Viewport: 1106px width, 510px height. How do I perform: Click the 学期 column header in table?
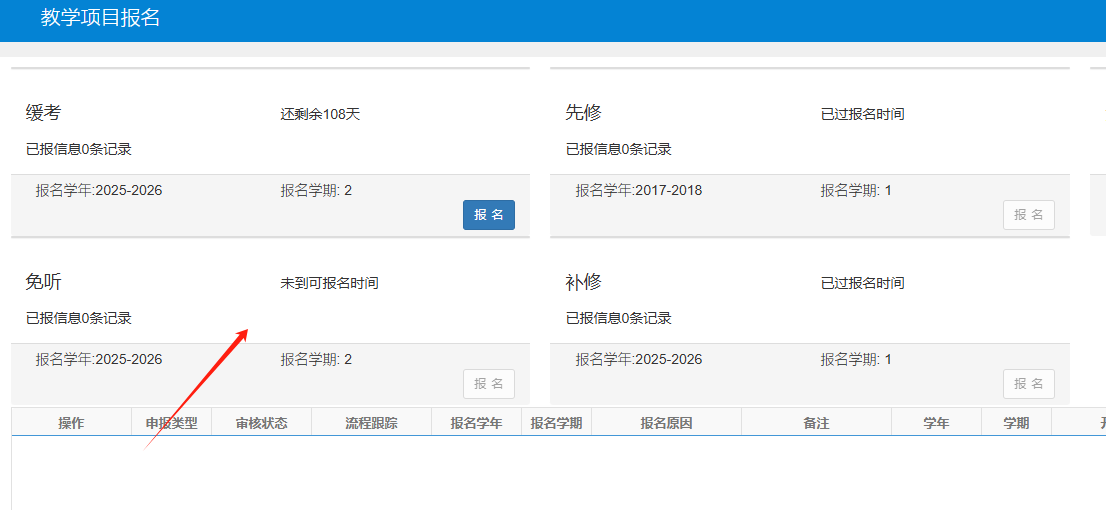(x=1016, y=423)
